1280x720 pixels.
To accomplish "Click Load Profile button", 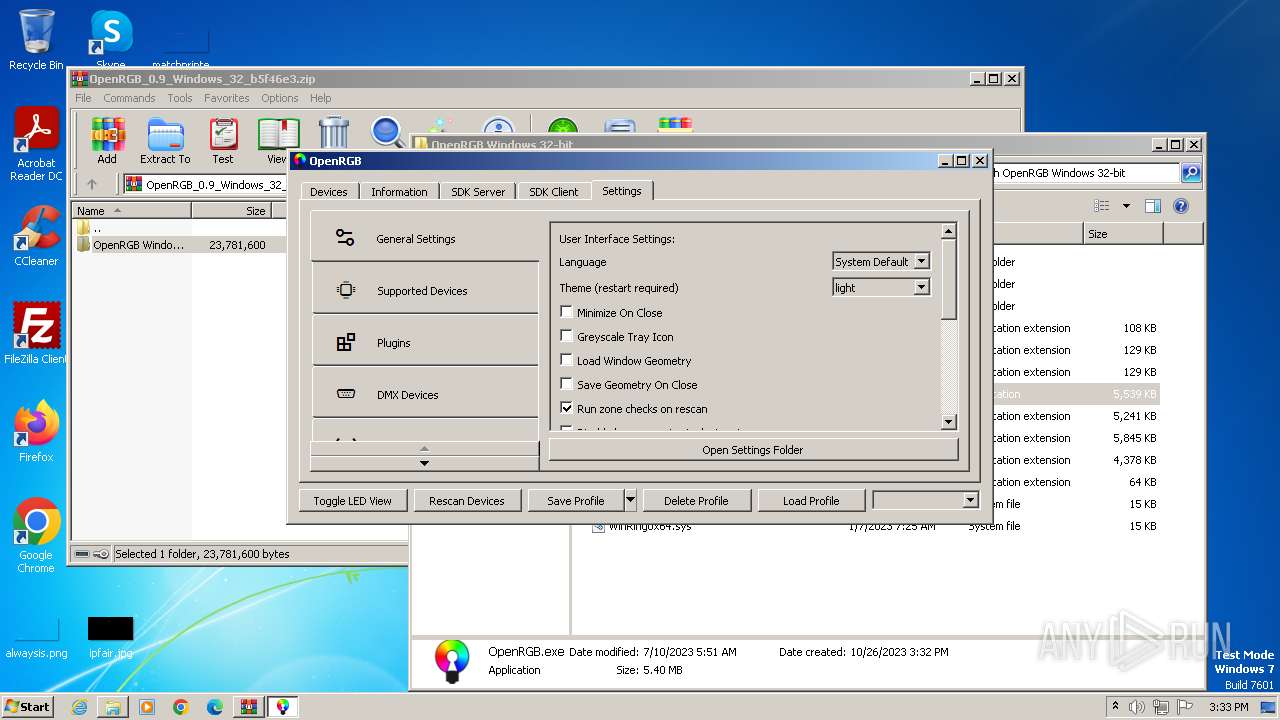I will (811, 500).
